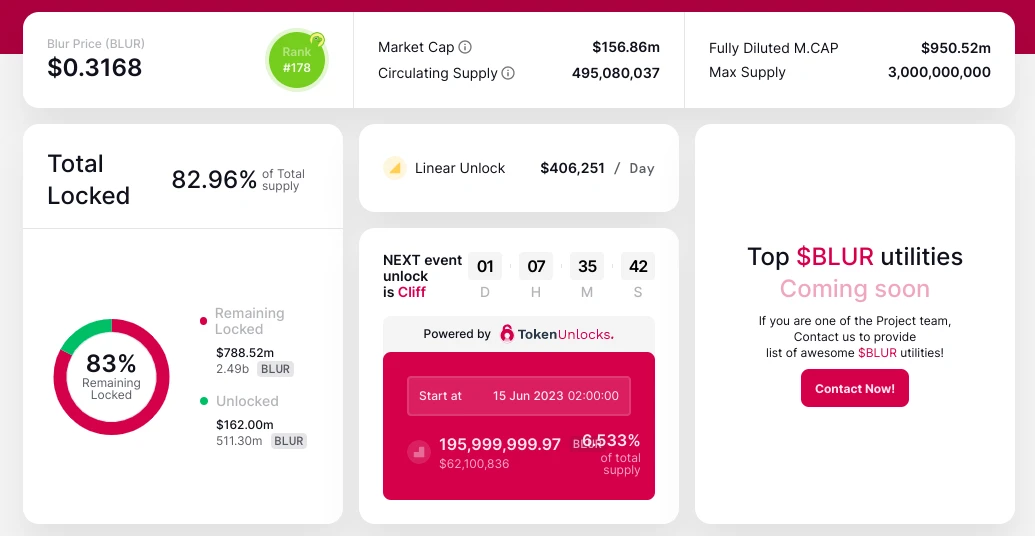Click the Linear Unlock chart icon
Screen dimensions: 1035x536
394,168
